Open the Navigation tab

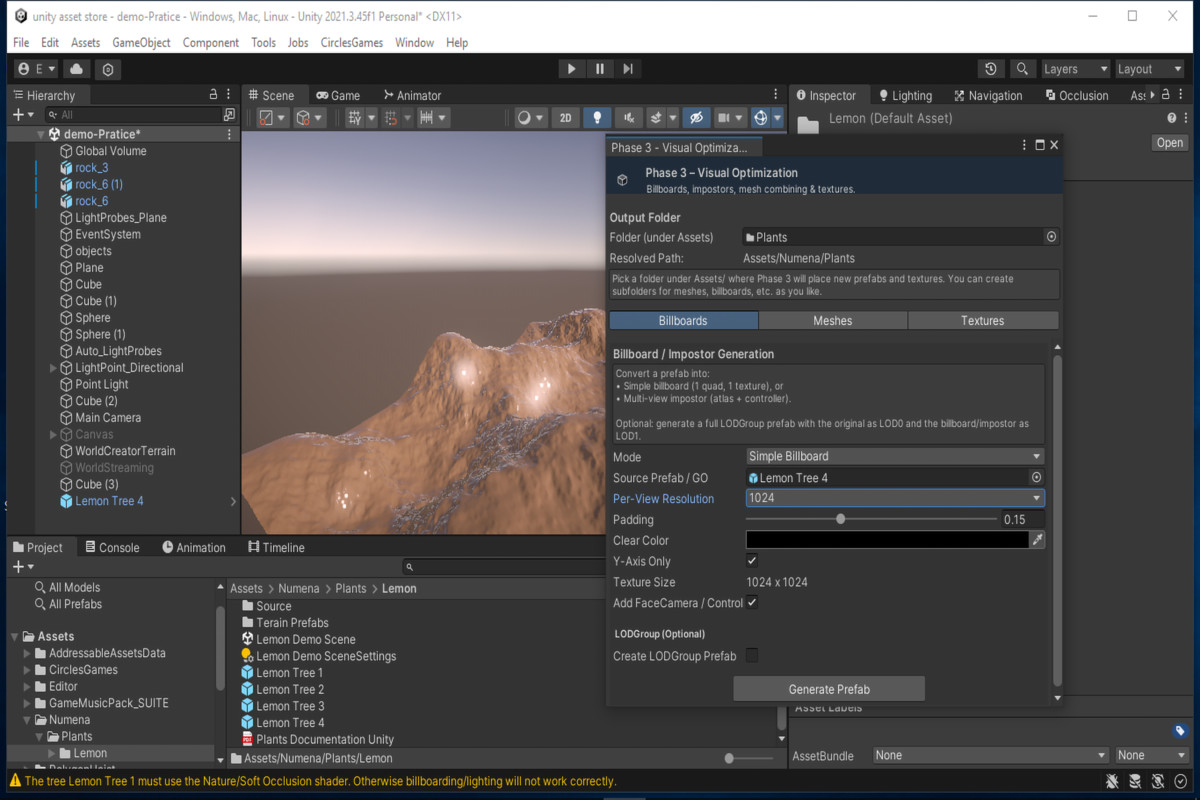pos(988,95)
